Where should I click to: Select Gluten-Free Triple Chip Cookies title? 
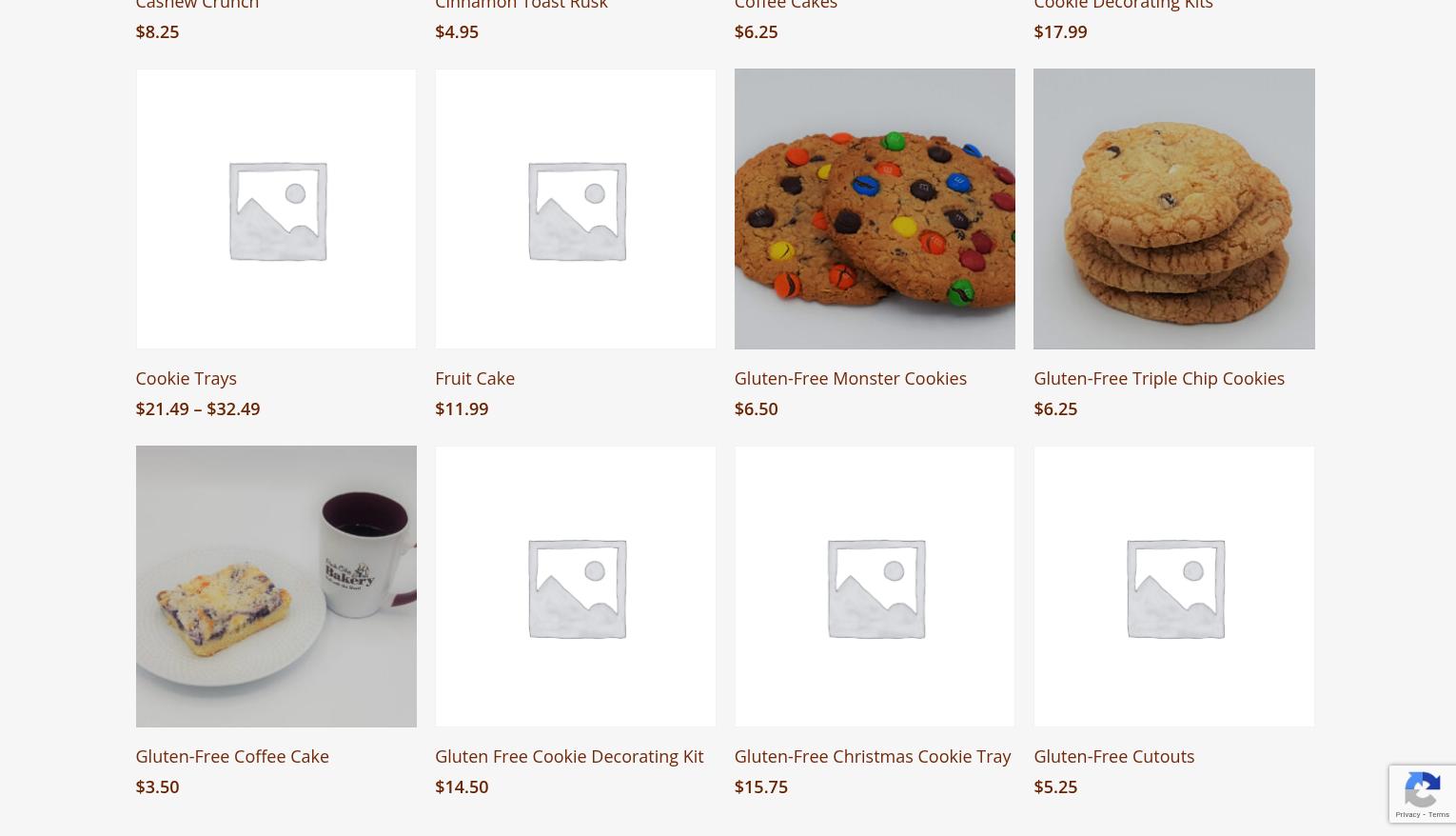1159,378
